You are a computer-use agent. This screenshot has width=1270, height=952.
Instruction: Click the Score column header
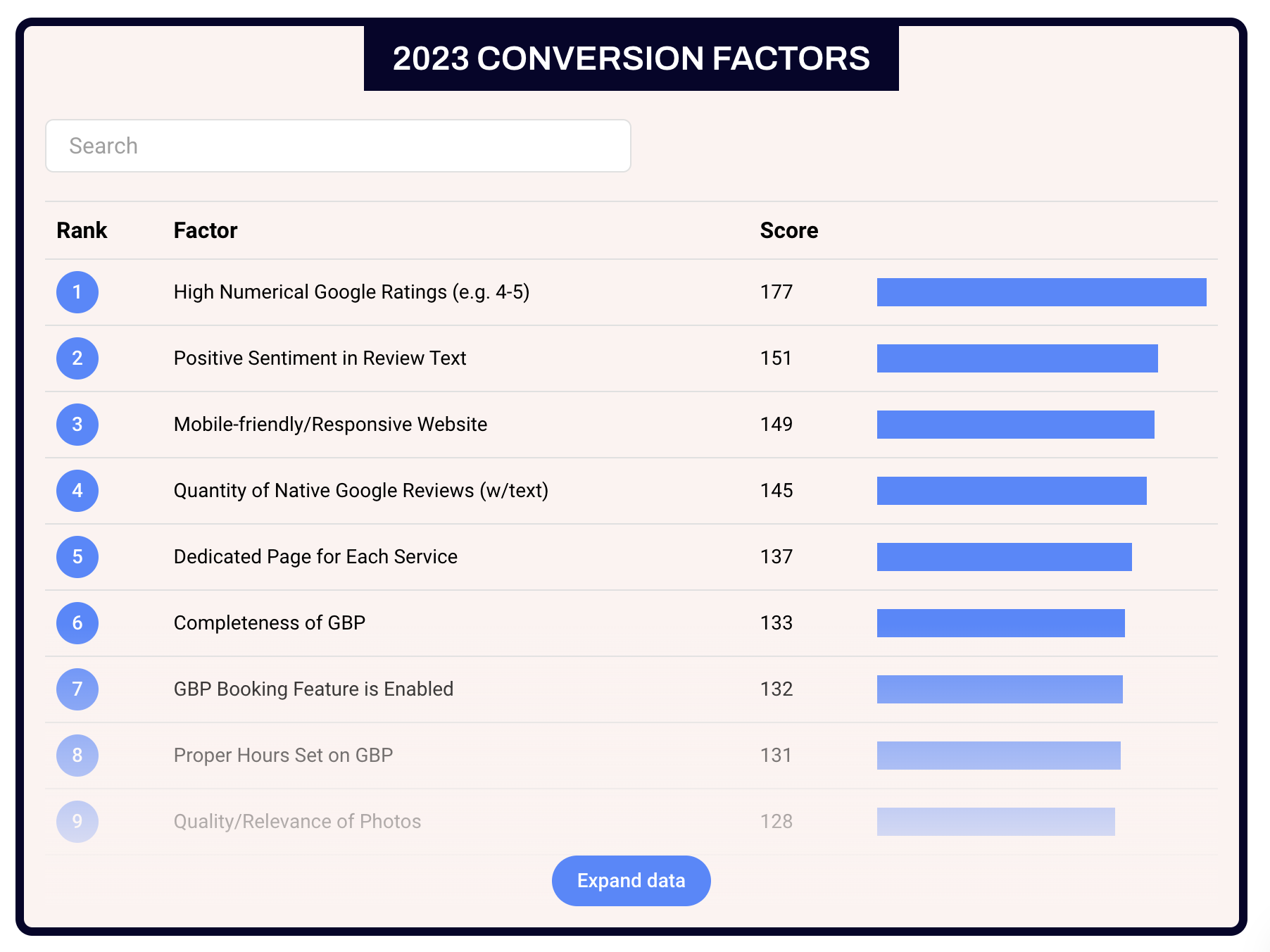(788, 230)
